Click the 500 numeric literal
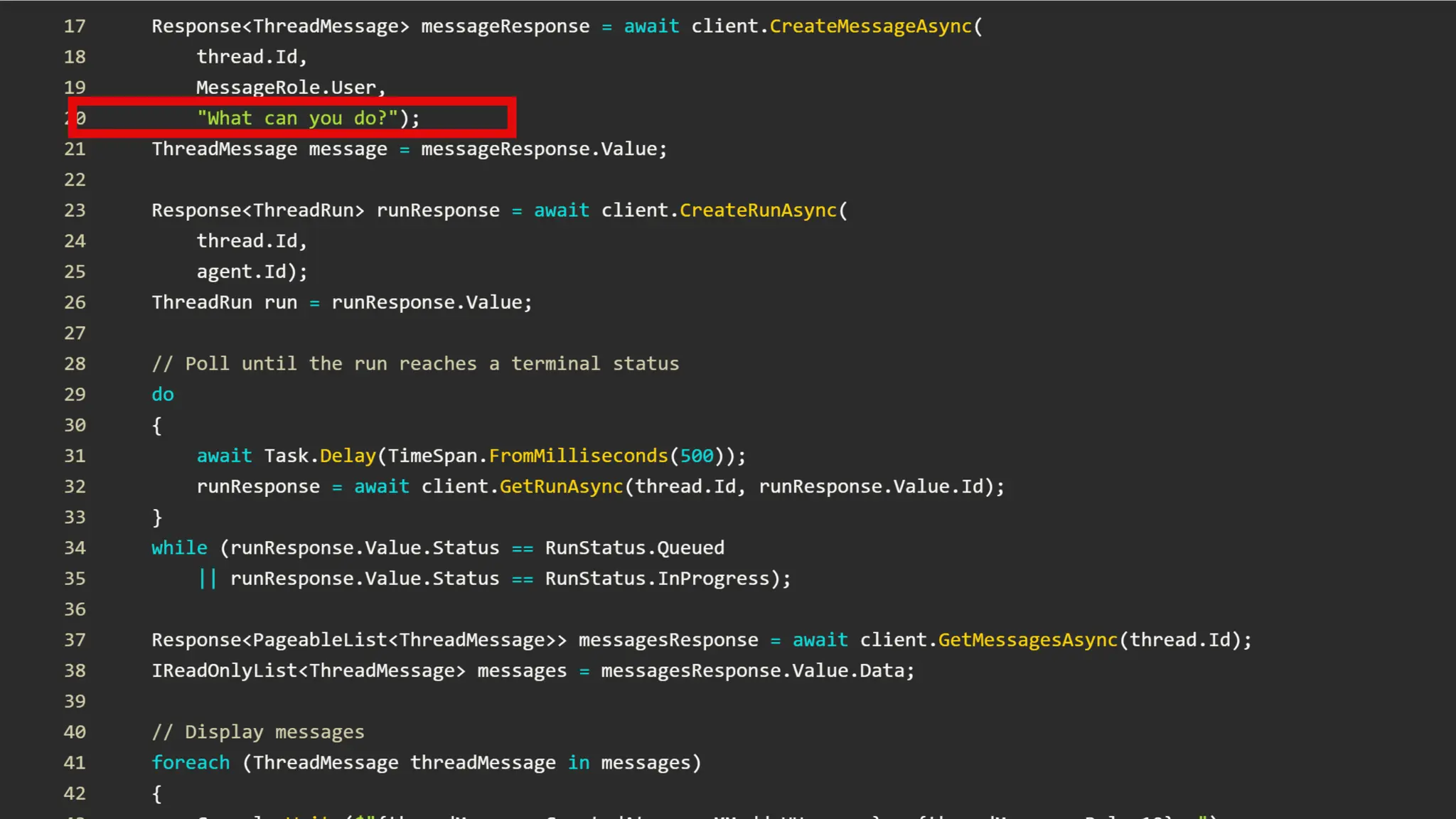 click(x=696, y=456)
